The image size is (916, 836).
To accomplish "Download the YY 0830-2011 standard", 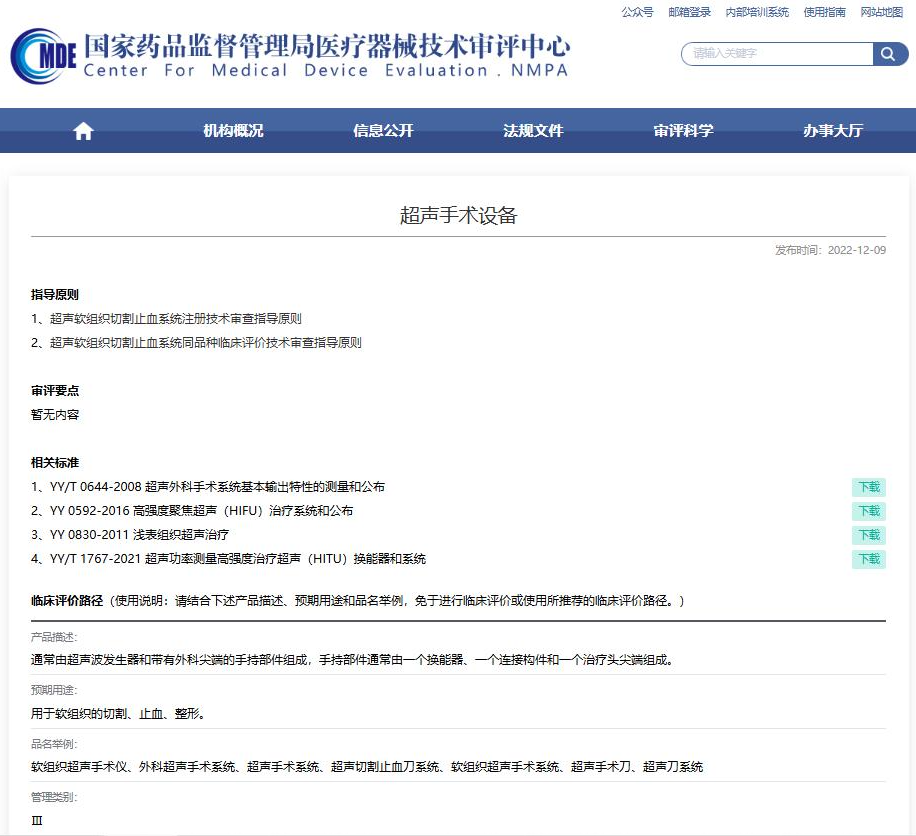I will pyautogui.click(x=868, y=535).
